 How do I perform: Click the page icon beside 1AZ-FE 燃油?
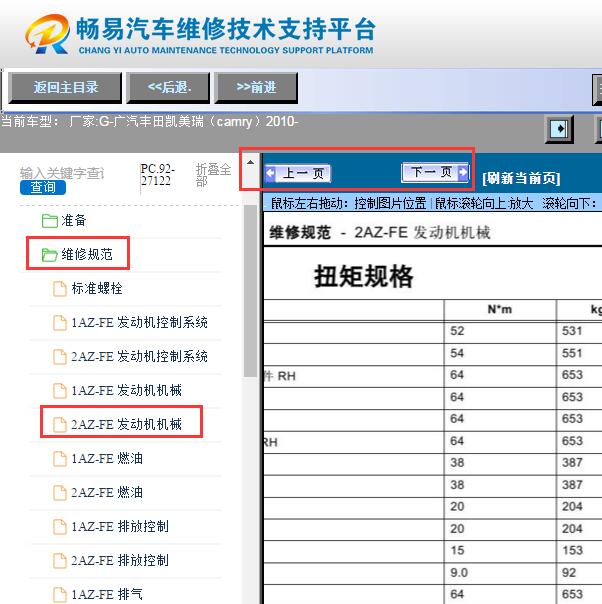pos(60,458)
